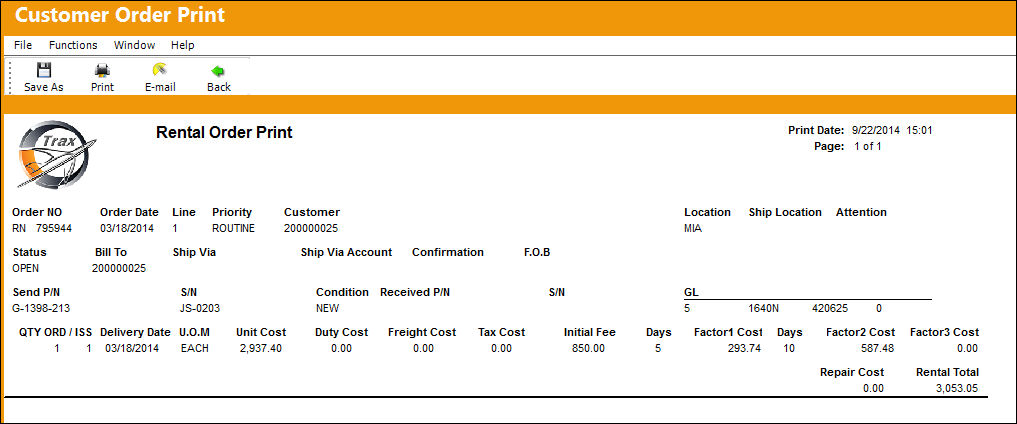Click the Confirmation field label
The height and width of the screenshot is (424, 1017).
pos(448,252)
